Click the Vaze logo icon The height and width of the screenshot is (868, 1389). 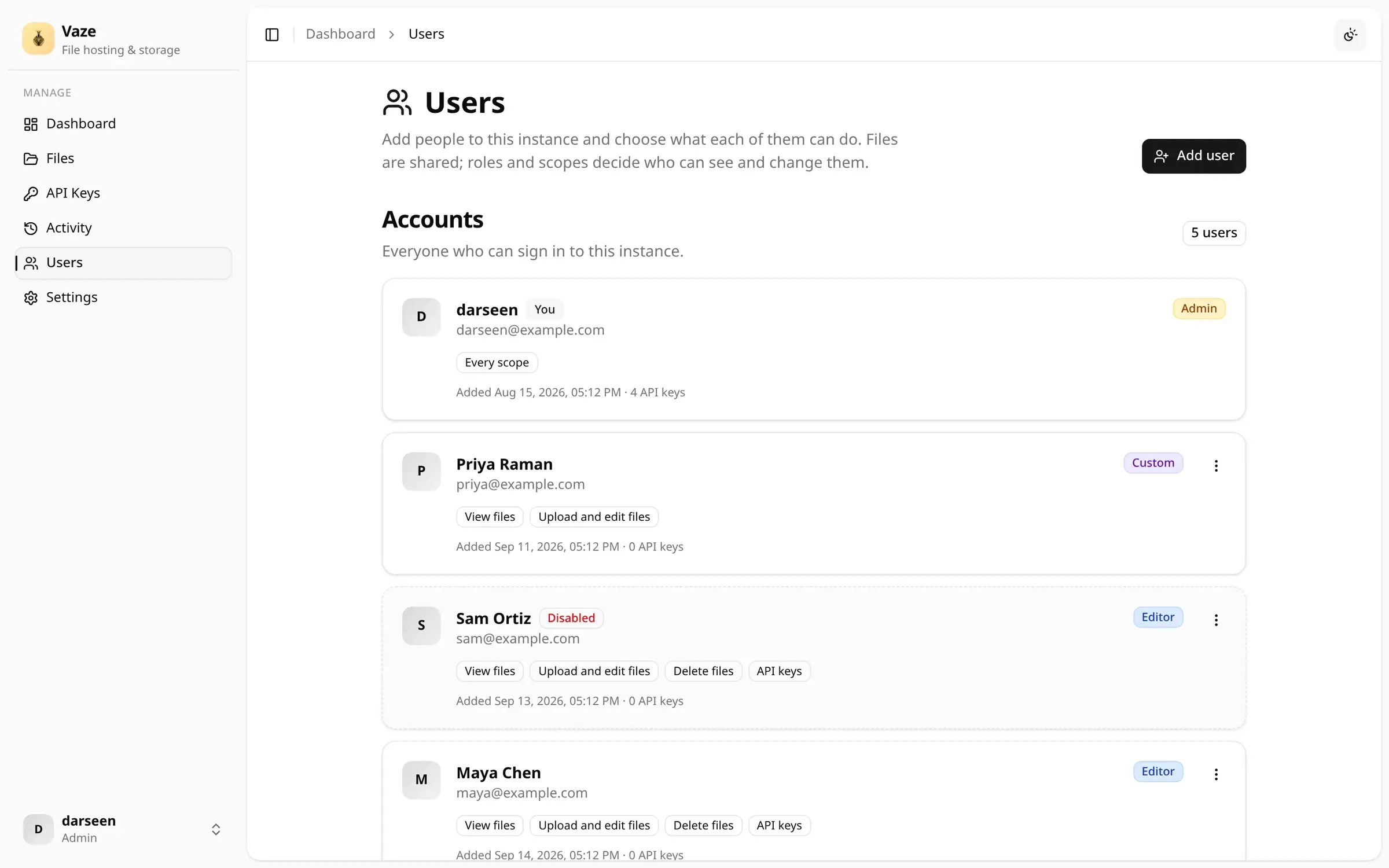click(38, 39)
